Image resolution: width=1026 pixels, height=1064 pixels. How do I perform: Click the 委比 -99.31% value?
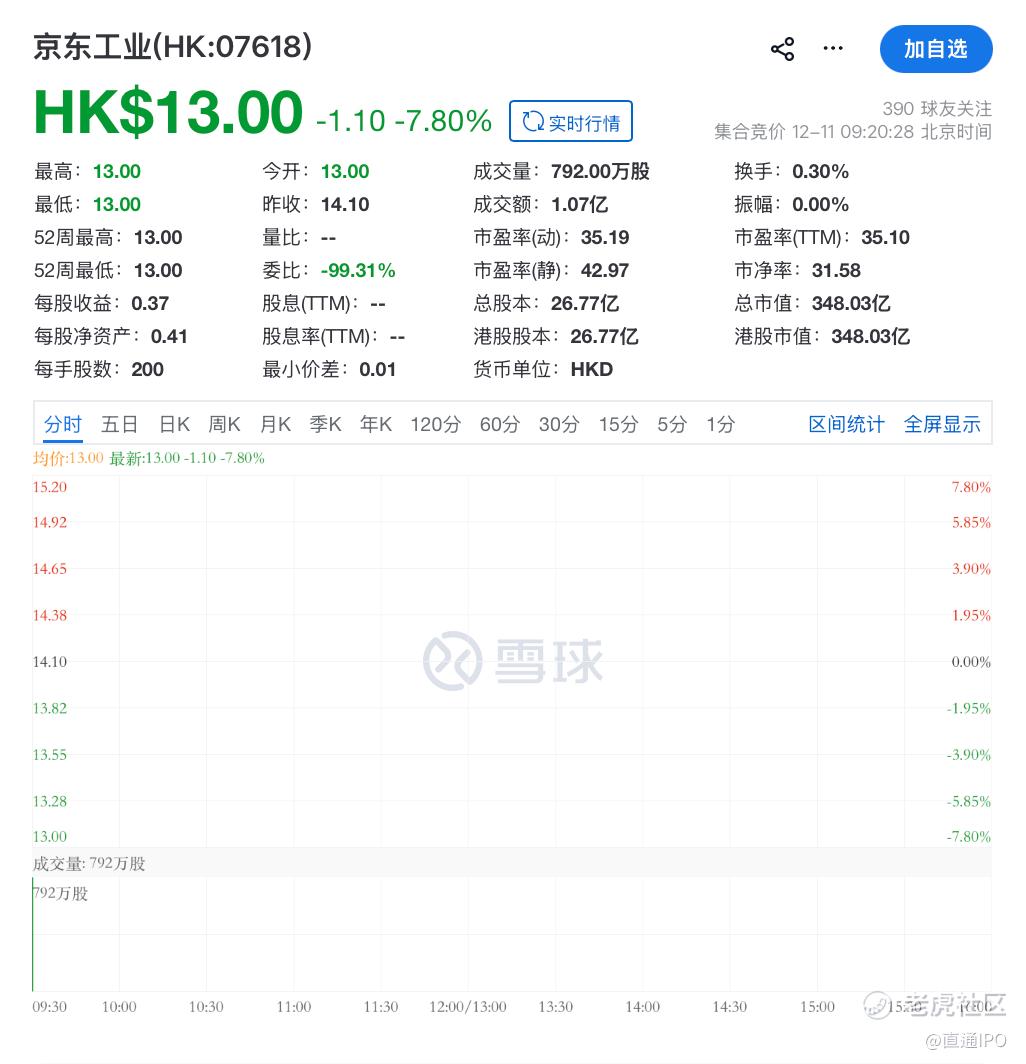click(x=358, y=270)
